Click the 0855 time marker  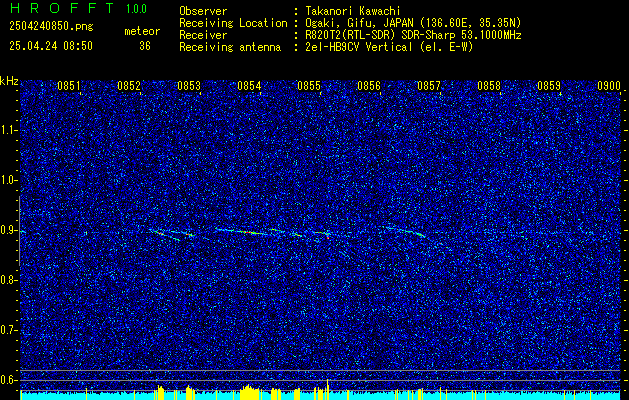[309, 86]
